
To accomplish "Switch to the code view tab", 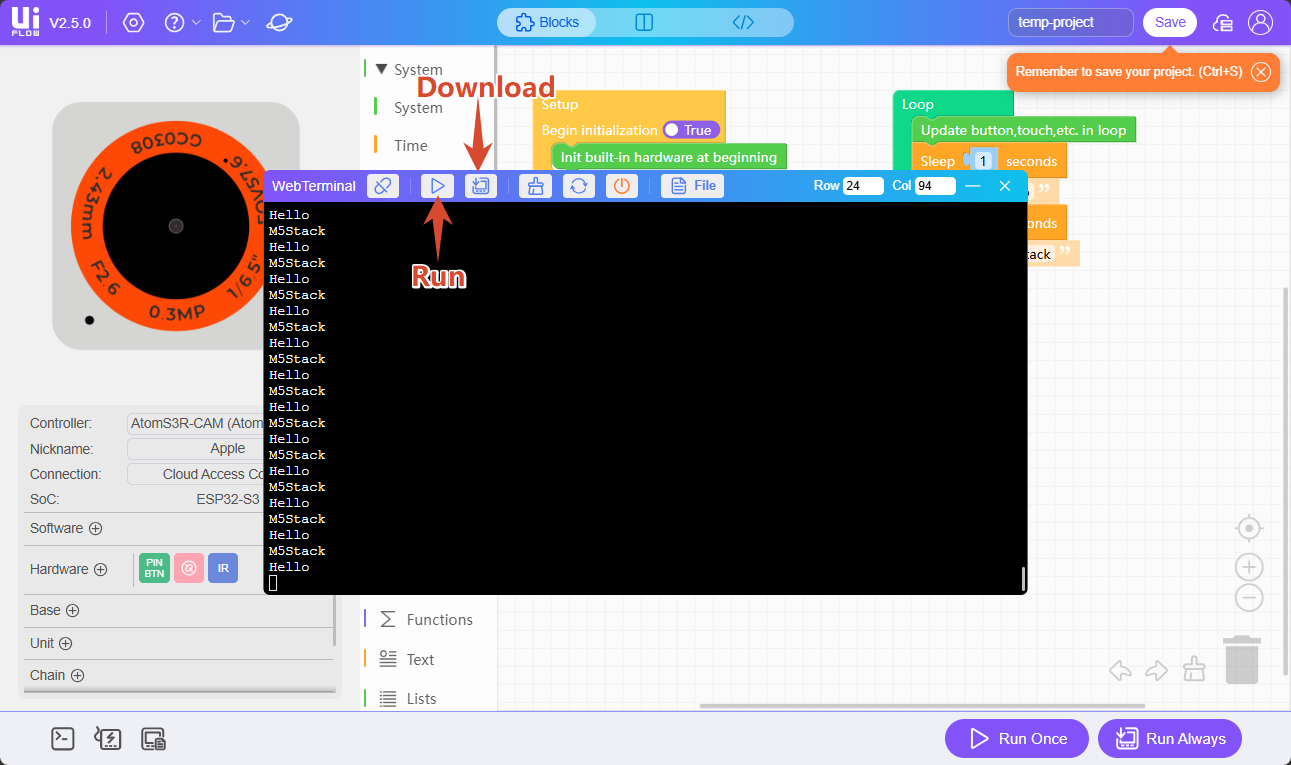I will pyautogui.click(x=743, y=22).
